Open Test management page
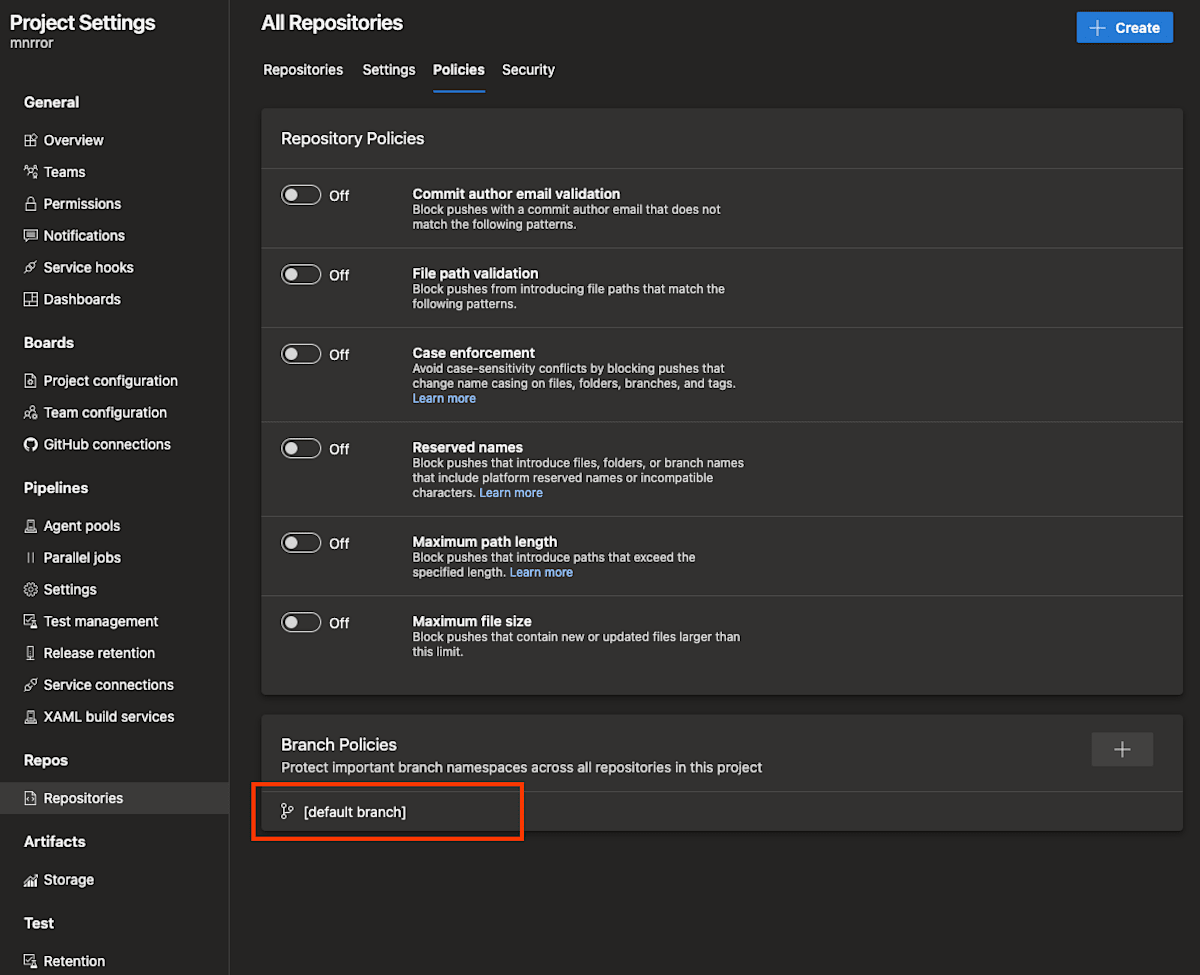The height and width of the screenshot is (975, 1200). 101,621
